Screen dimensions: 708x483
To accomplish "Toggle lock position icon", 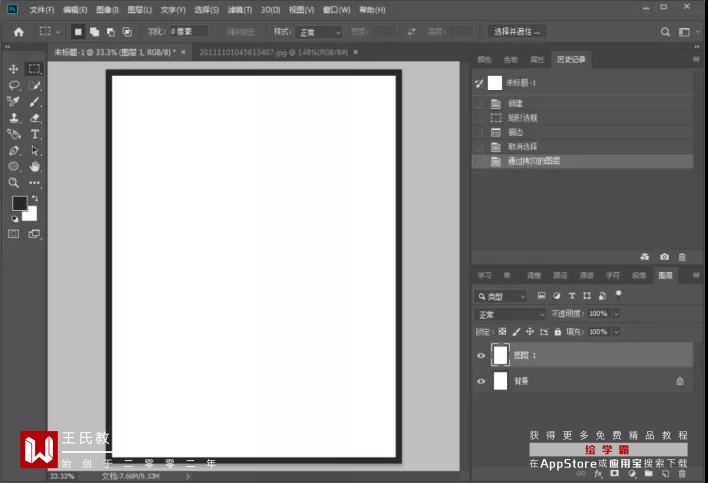I will point(530,332).
